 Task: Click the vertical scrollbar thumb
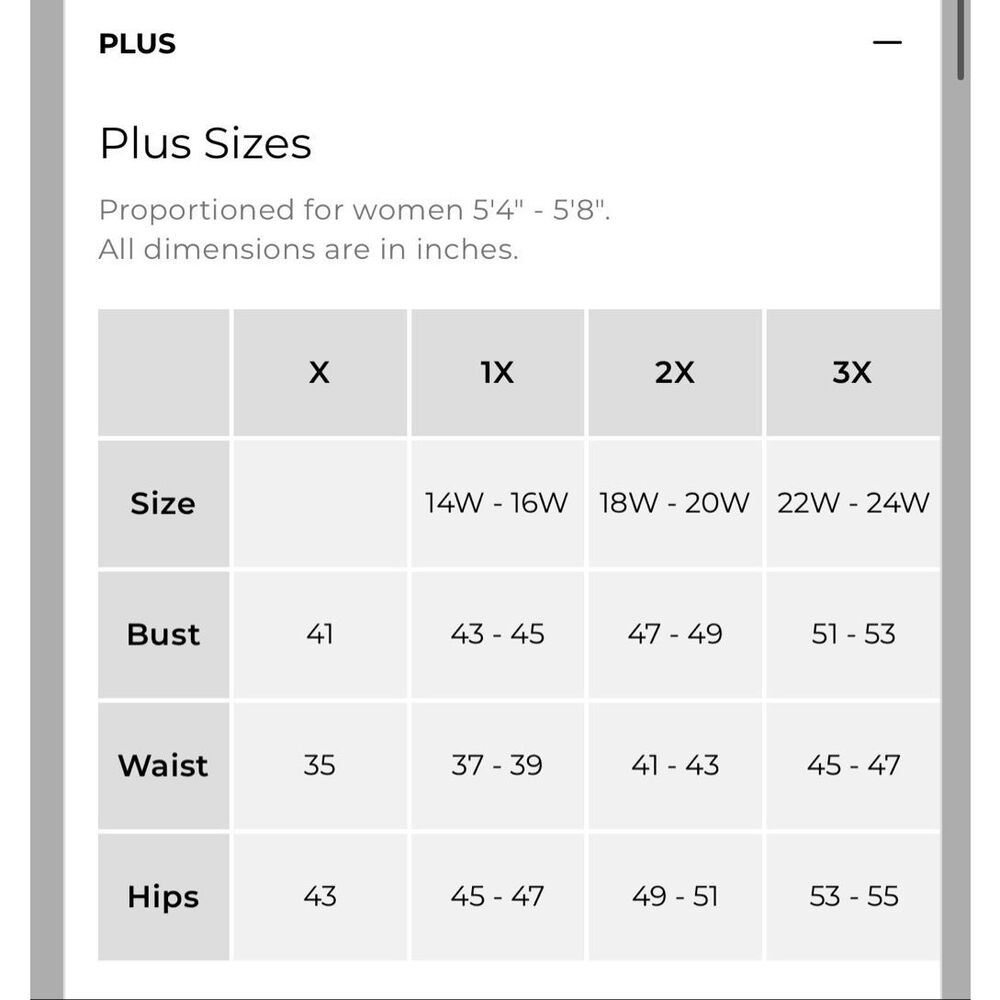click(x=960, y=40)
